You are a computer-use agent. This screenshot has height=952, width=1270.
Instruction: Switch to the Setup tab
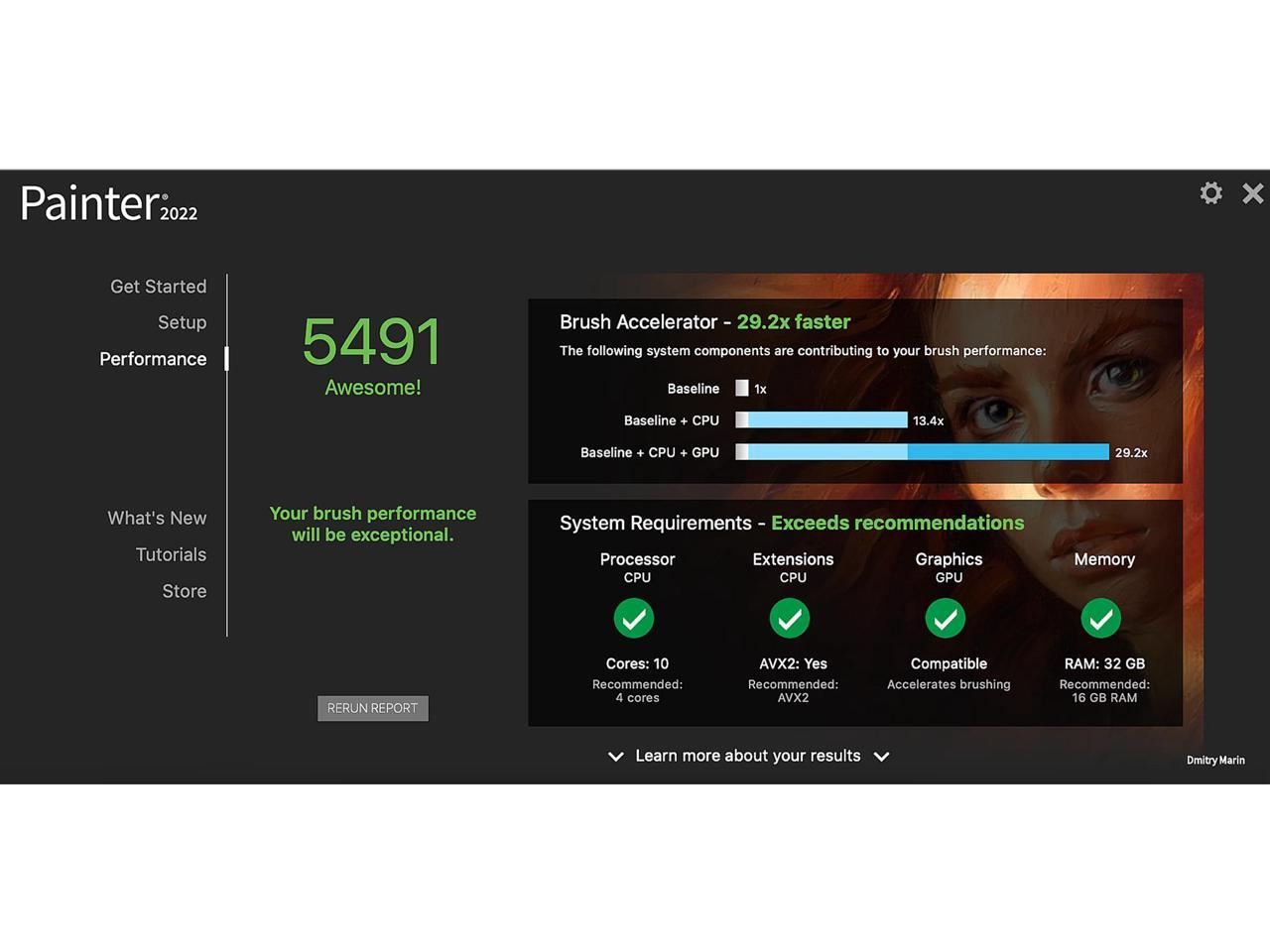[x=182, y=323]
